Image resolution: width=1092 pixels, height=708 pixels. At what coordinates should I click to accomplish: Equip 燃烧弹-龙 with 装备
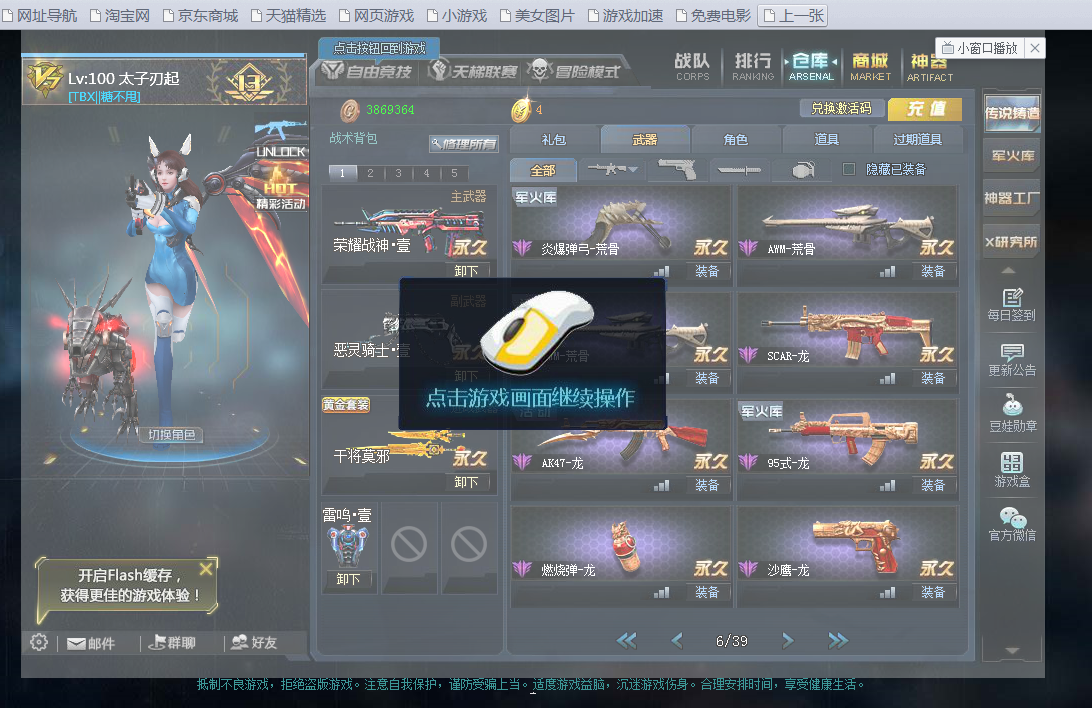[x=707, y=592]
